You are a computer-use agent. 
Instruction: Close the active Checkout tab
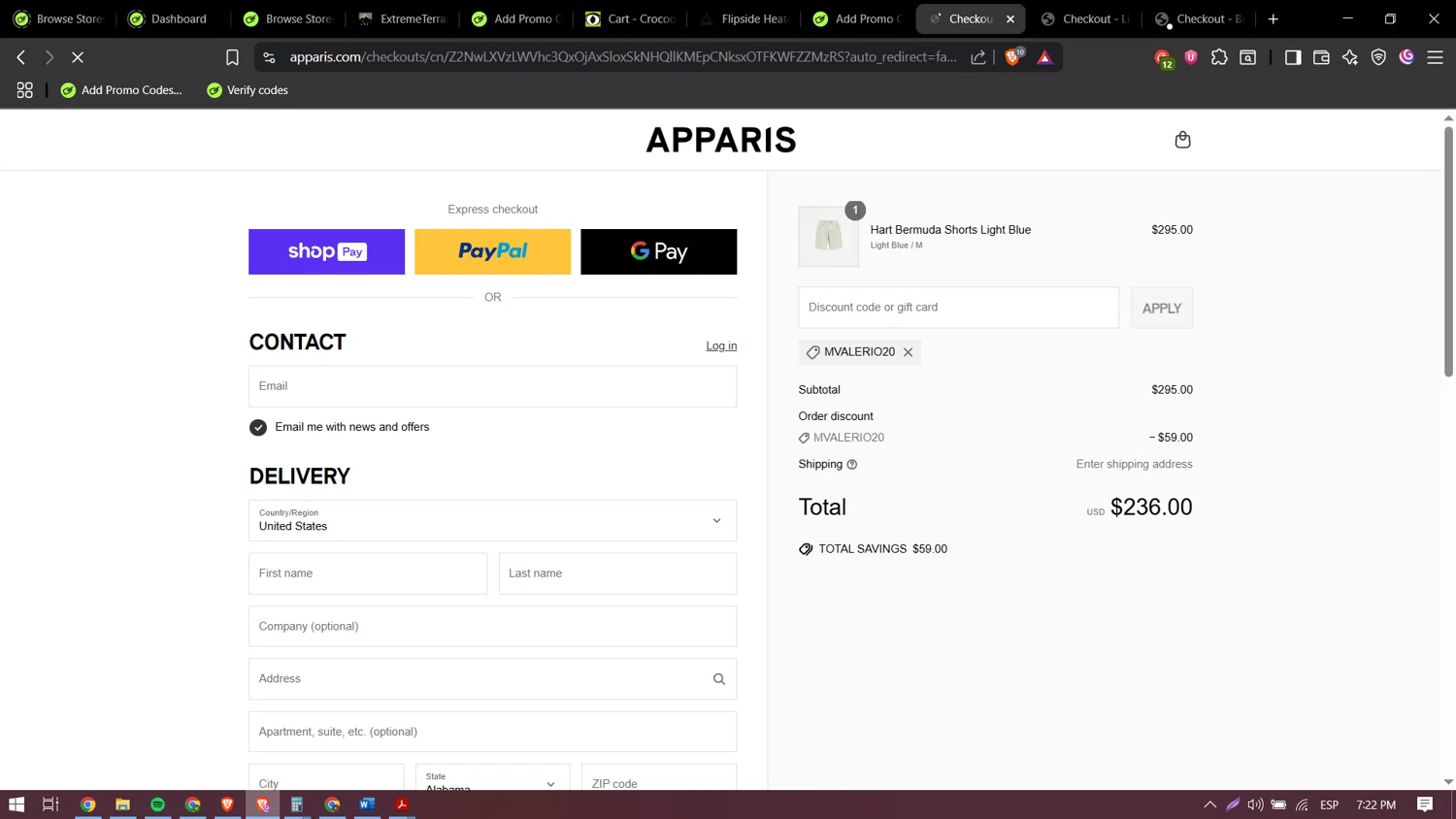tap(1010, 18)
